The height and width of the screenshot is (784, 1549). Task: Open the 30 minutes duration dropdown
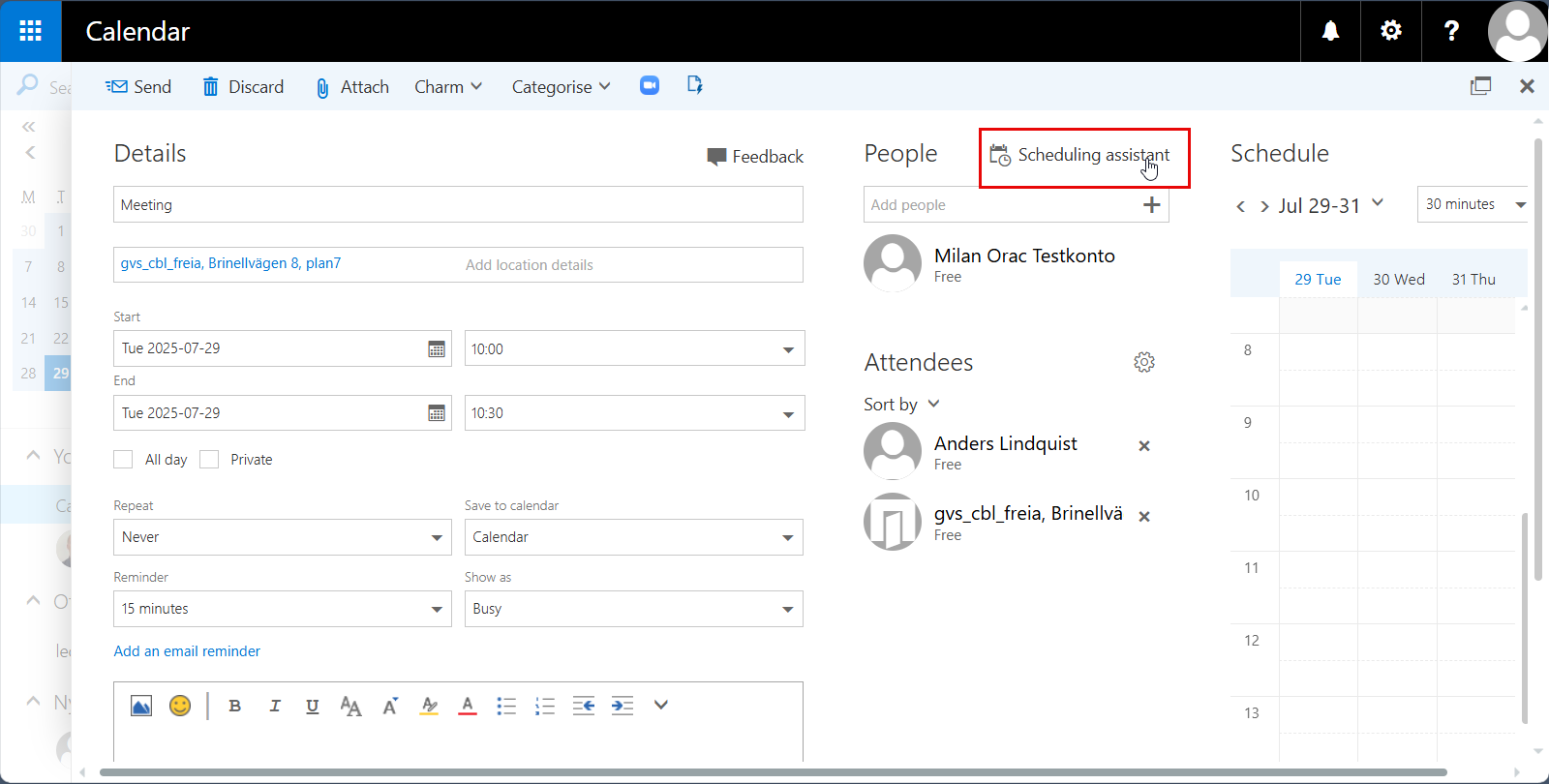[x=1473, y=204]
